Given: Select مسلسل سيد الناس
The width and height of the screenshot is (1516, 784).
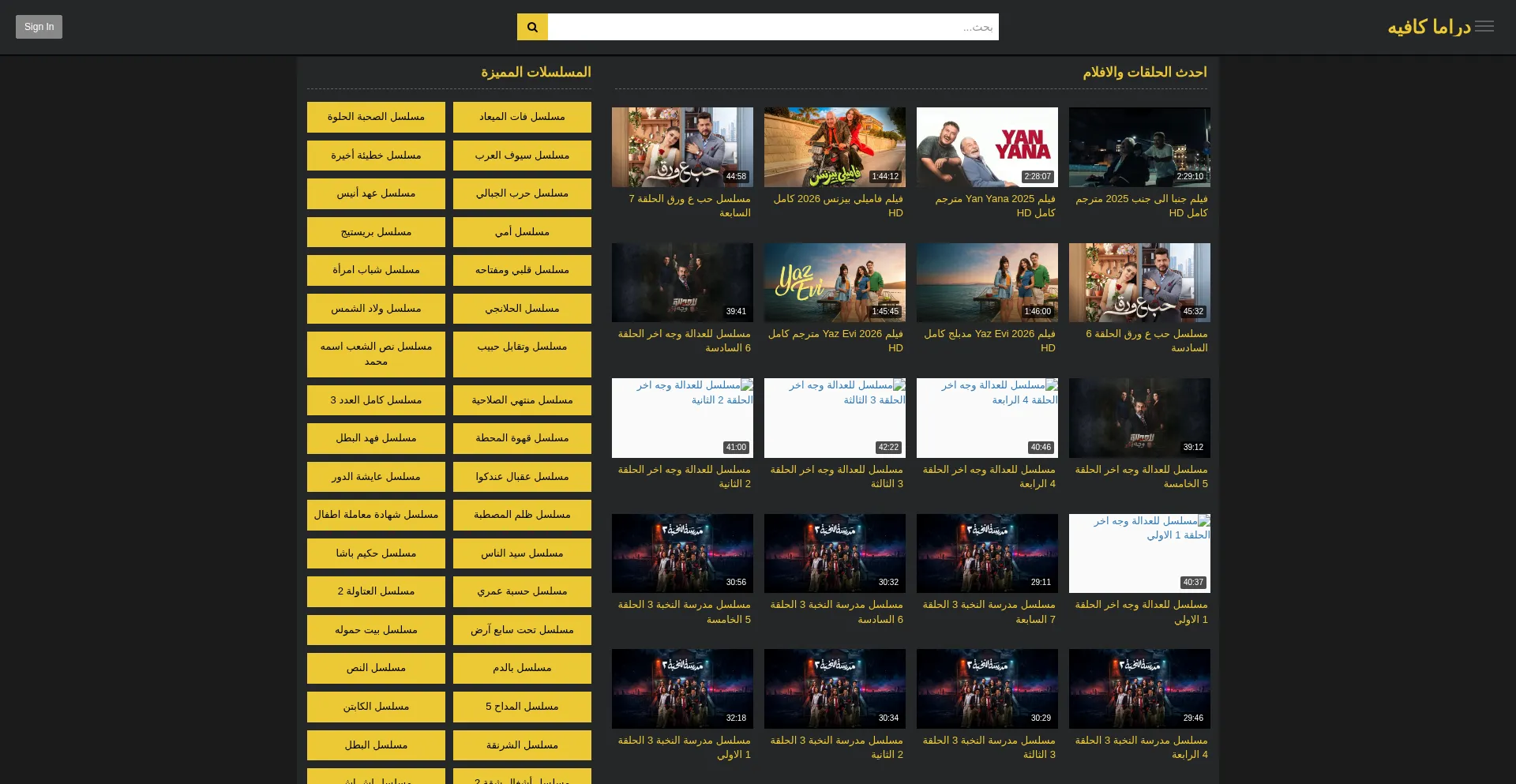Looking at the screenshot, I should [x=522, y=553].
